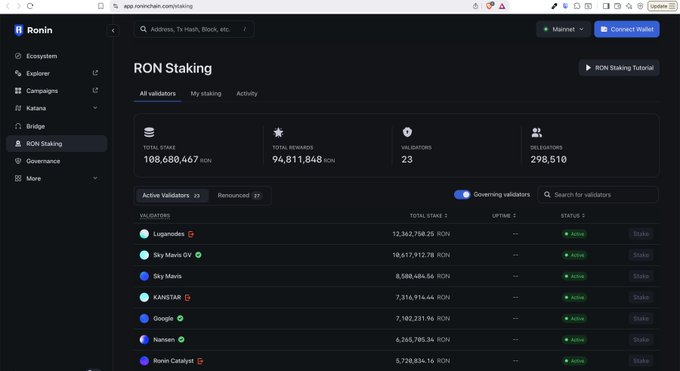The image size is (680, 371).
Task: Click the external link icon next to Campaigns
Action: coord(95,90)
